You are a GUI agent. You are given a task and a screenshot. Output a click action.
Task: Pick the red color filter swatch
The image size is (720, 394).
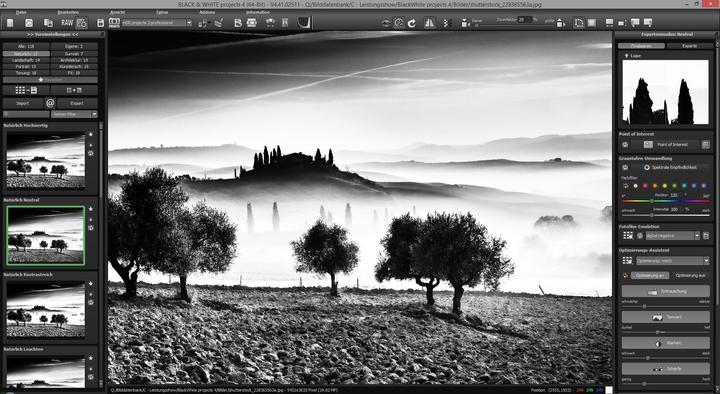click(645, 186)
